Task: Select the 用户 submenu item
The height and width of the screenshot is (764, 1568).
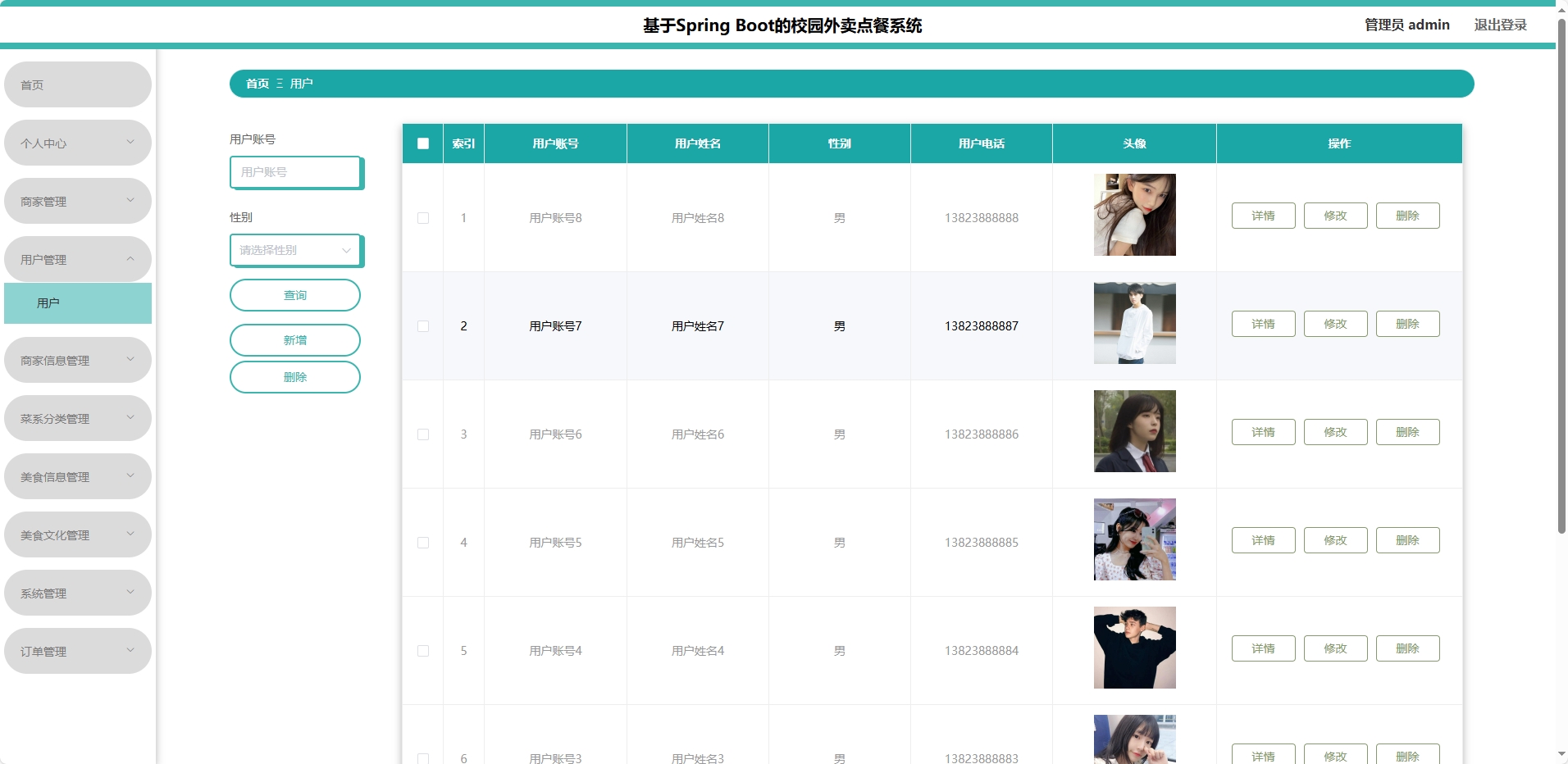Action: point(78,303)
